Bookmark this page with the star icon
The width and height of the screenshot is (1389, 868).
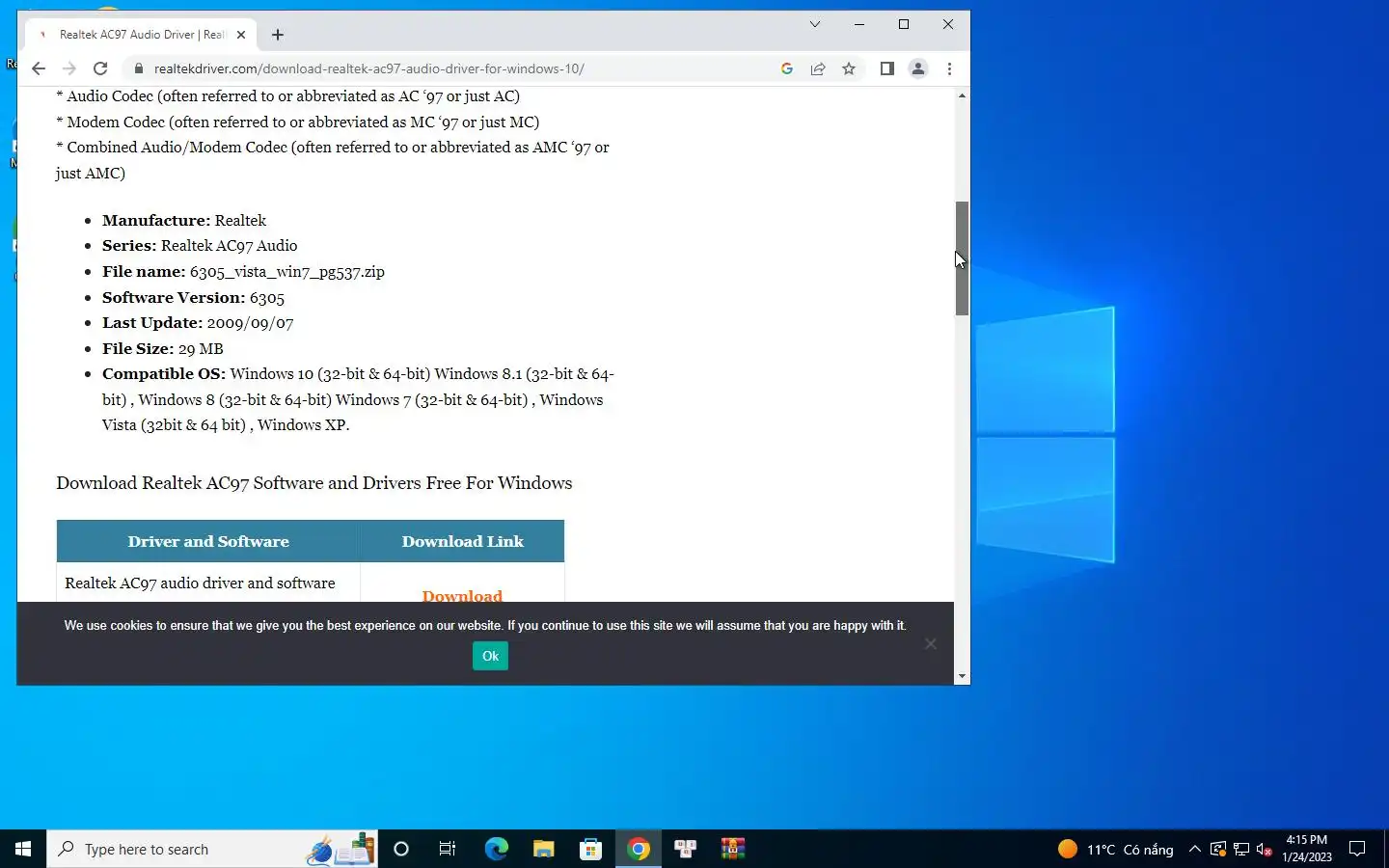click(x=849, y=68)
